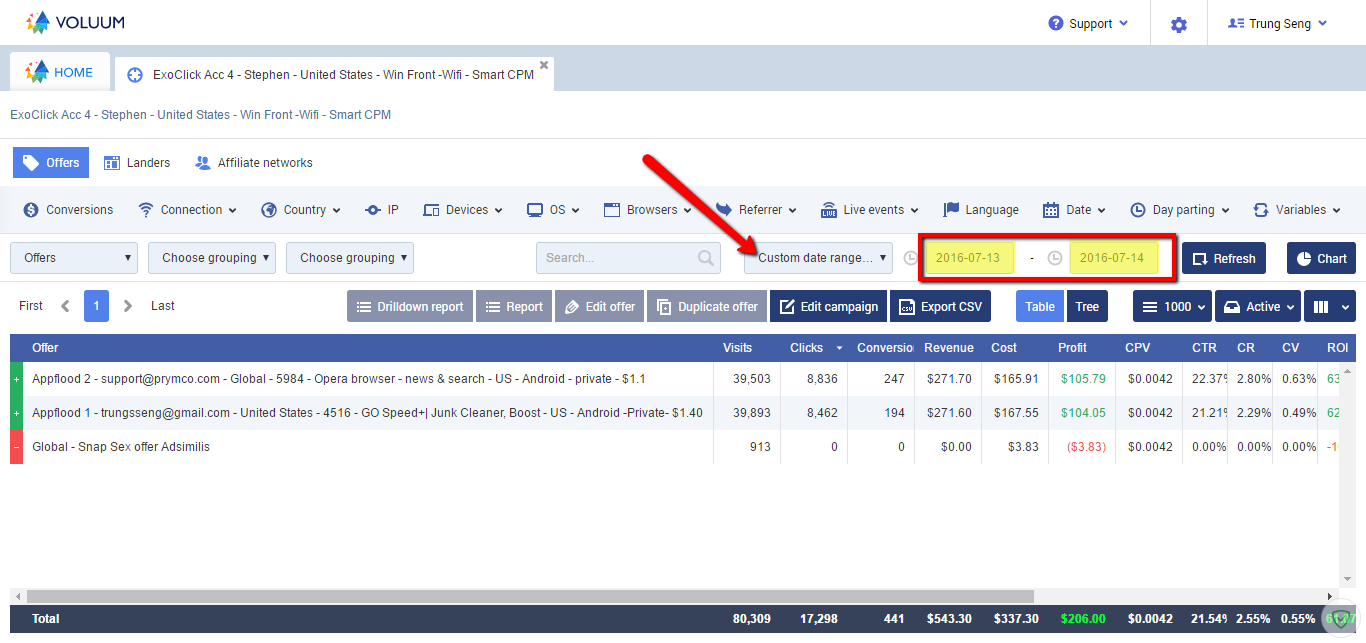1366x643 pixels.
Task: Open the Referrer menu
Action: (x=756, y=210)
